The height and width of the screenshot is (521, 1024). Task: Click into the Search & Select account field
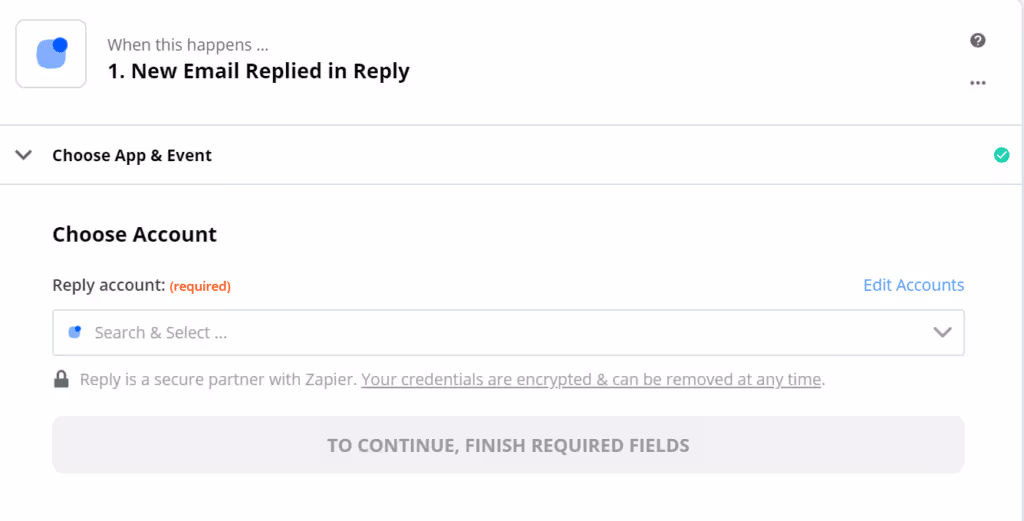point(508,332)
